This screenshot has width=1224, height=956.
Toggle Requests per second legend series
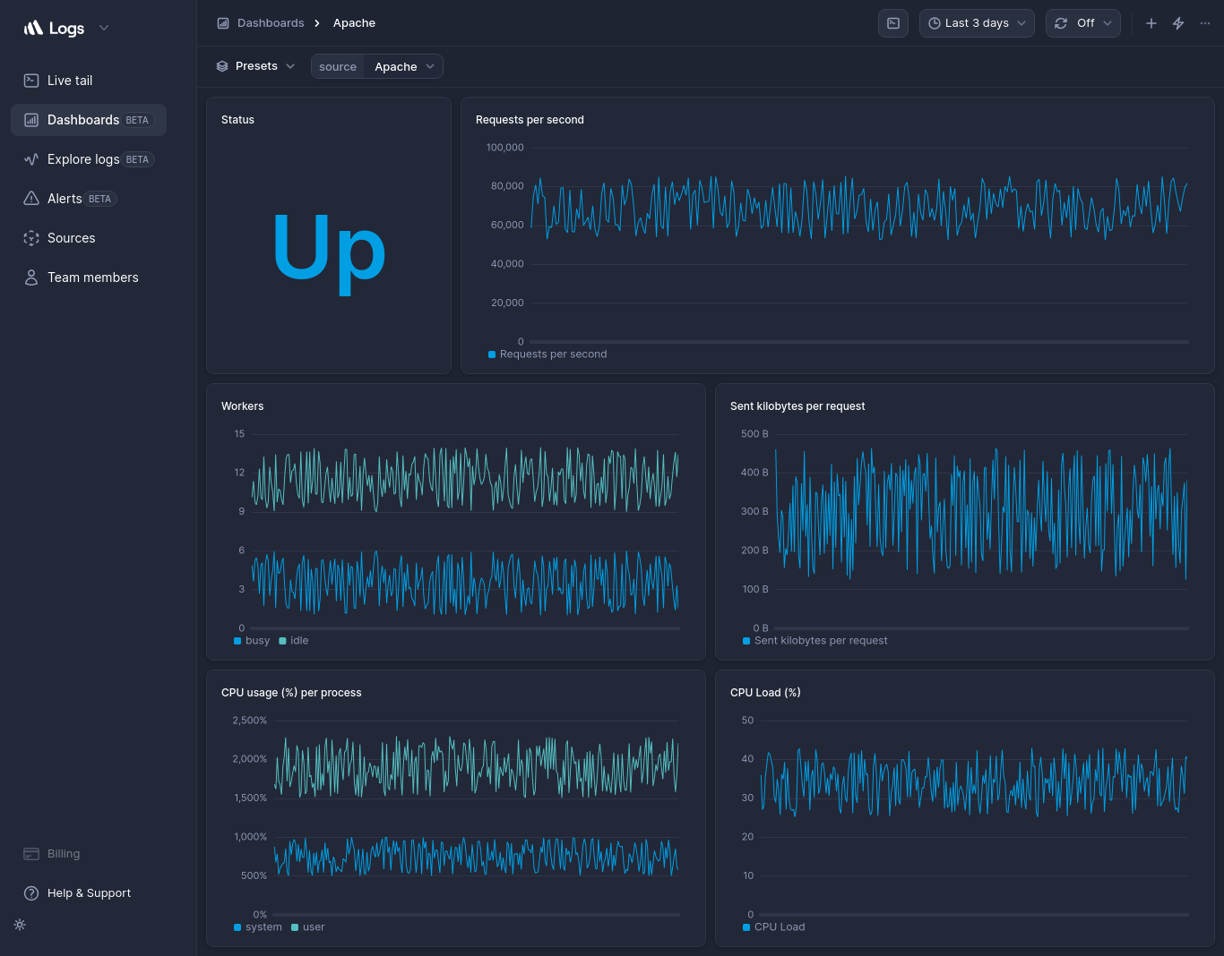548,354
